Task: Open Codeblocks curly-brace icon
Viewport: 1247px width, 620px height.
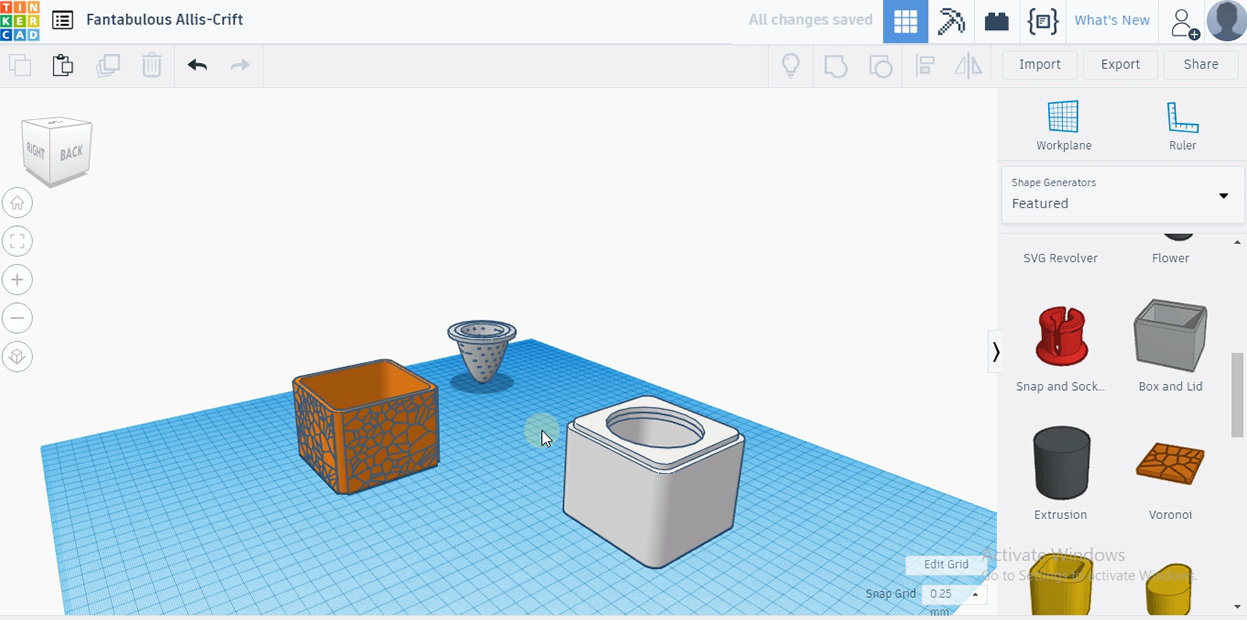Action: click(1043, 21)
